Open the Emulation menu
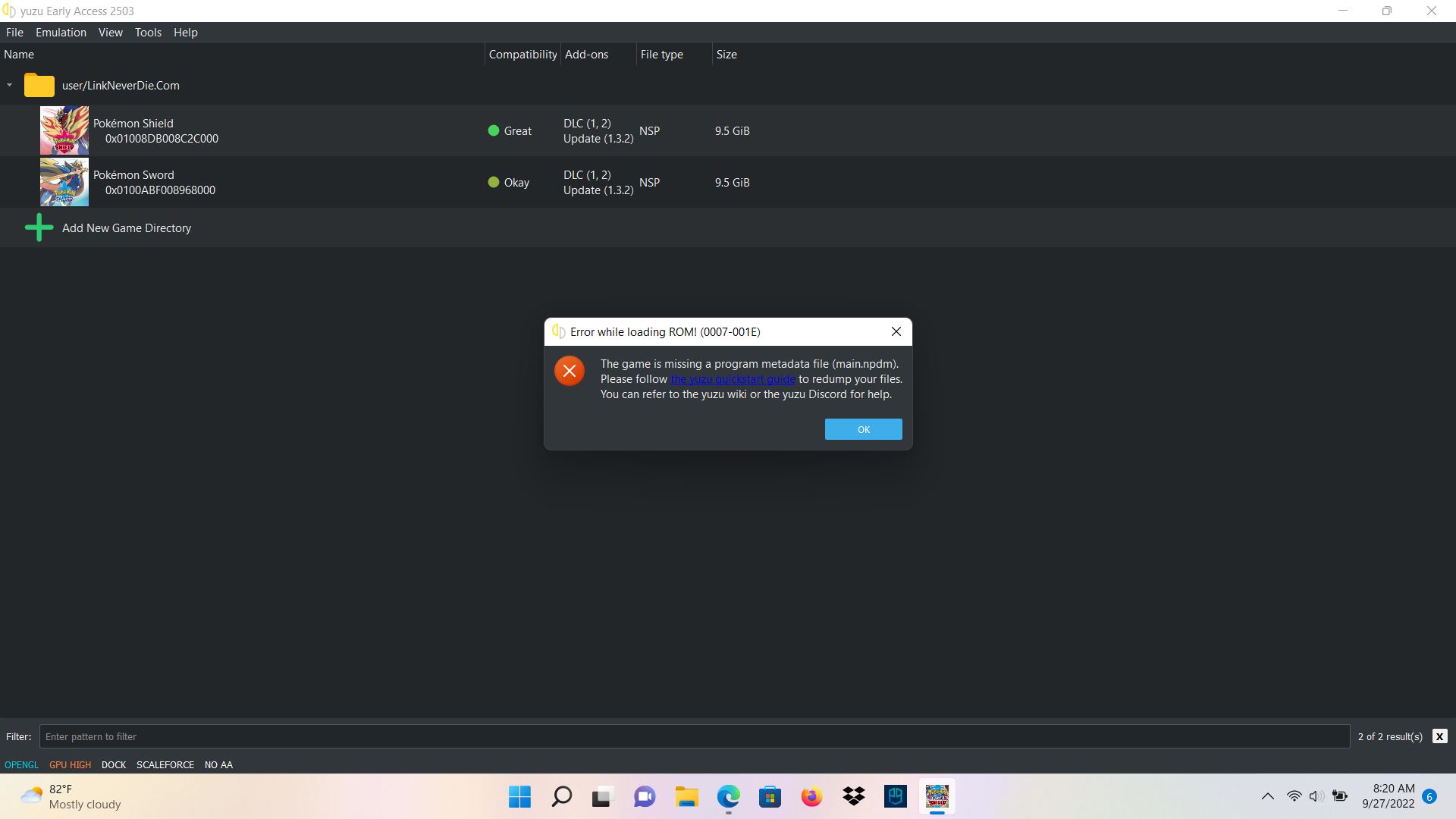The image size is (1456, 819). pos(61,33)
